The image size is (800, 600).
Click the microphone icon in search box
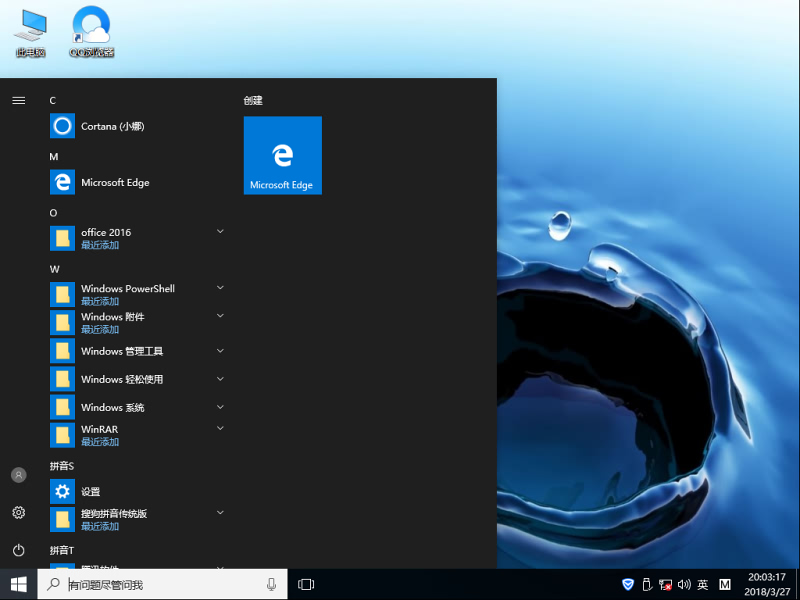(271, 585)
